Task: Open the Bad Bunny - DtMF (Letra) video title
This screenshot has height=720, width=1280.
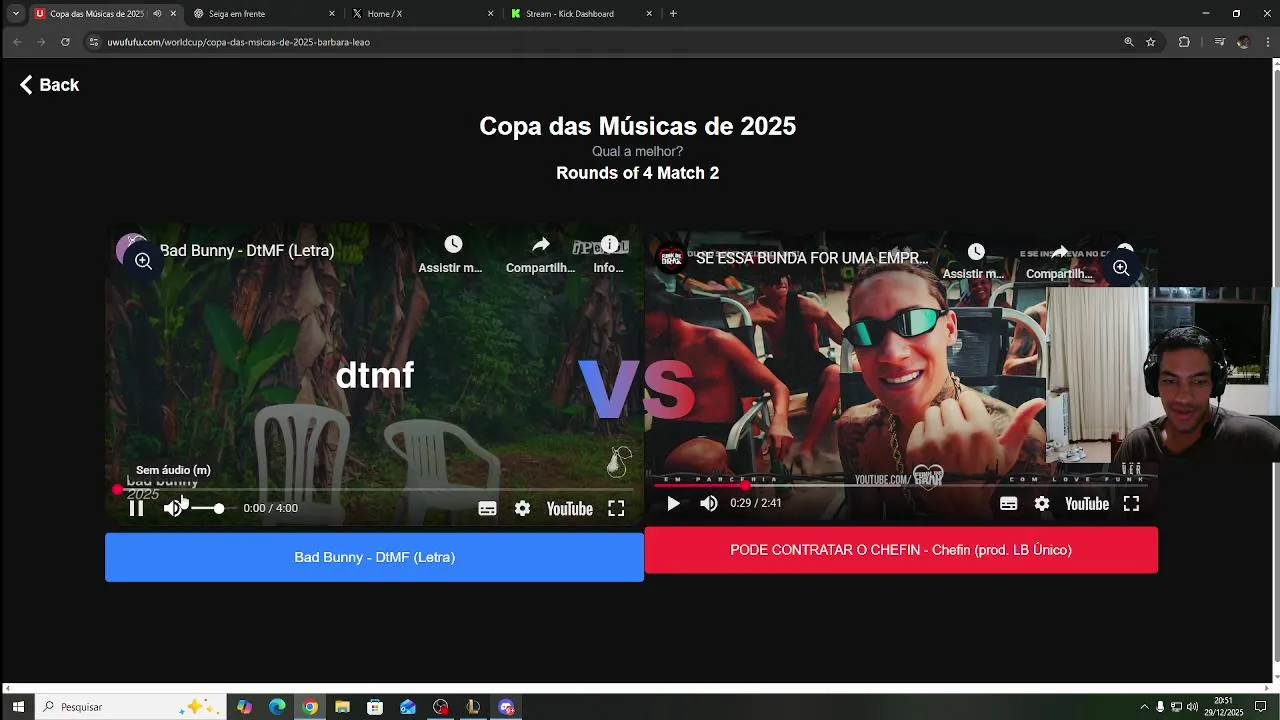Action: [247, 250]
